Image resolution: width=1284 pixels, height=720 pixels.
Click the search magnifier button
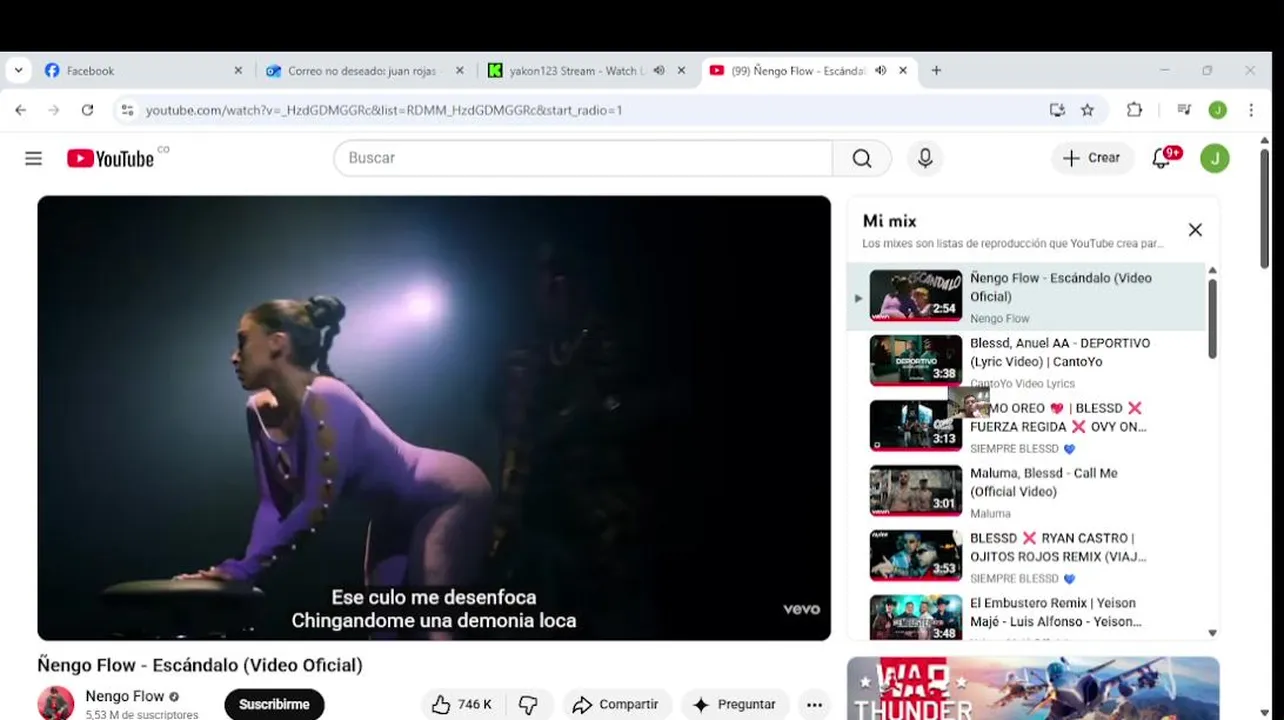[862, 158]
